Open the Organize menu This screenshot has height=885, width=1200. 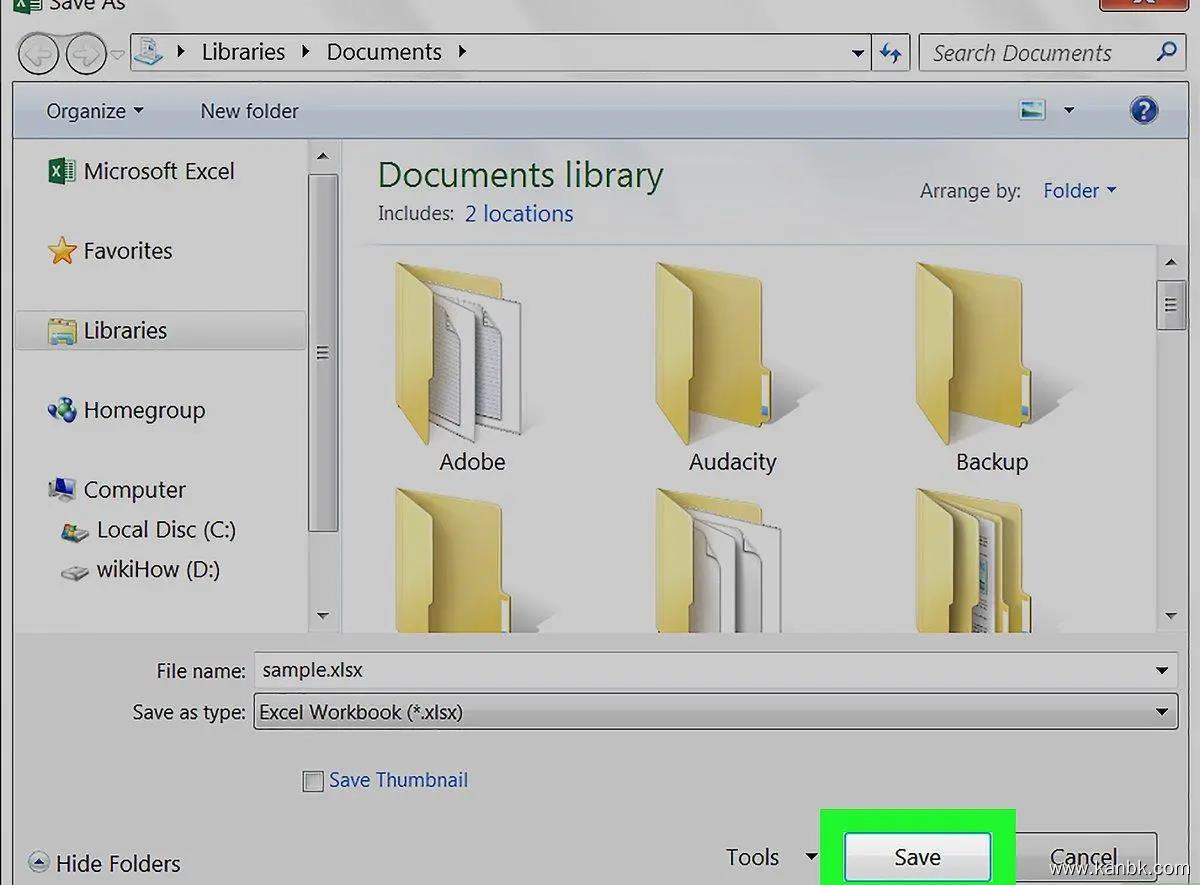[x=94, y=111]
